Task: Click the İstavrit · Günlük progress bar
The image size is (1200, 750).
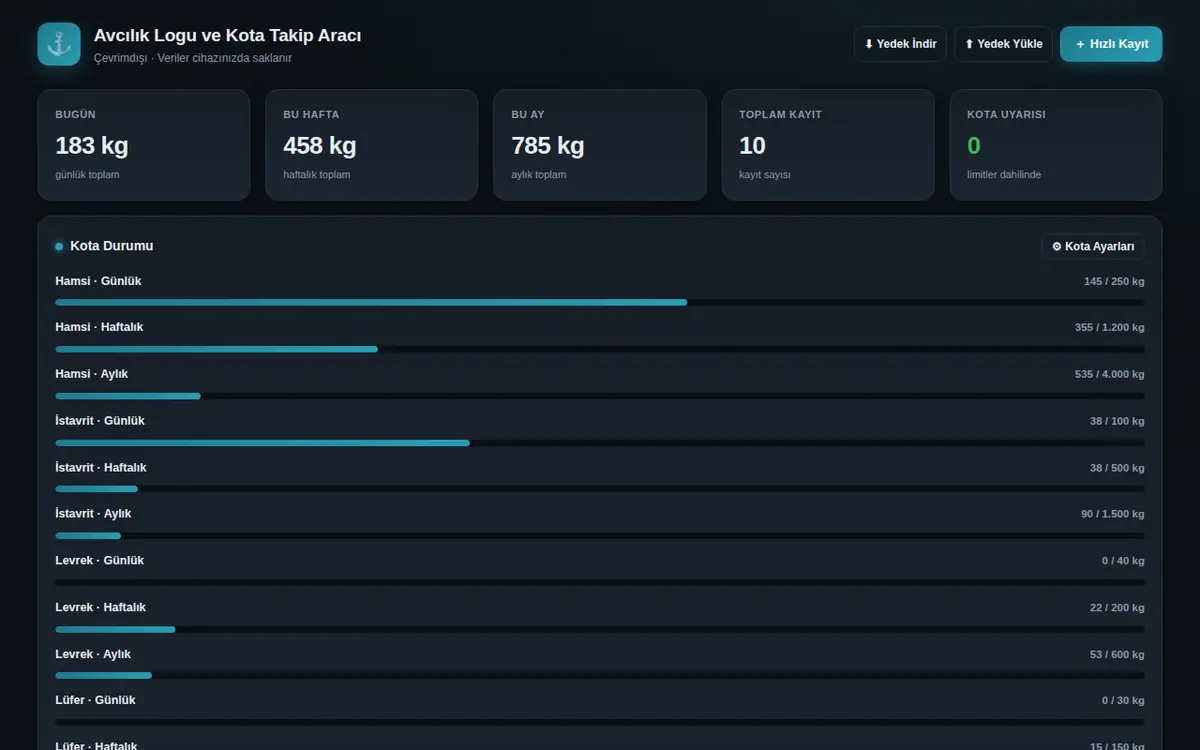Action: point(600,442)
